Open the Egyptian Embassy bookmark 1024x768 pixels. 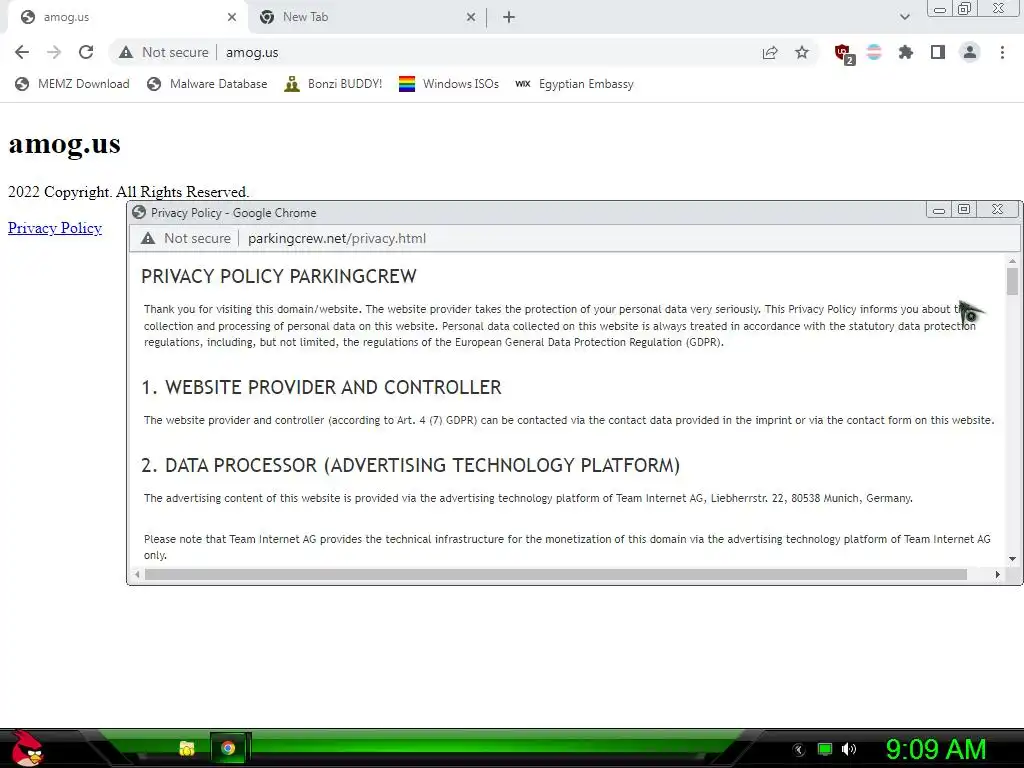(x=575, y=84)
